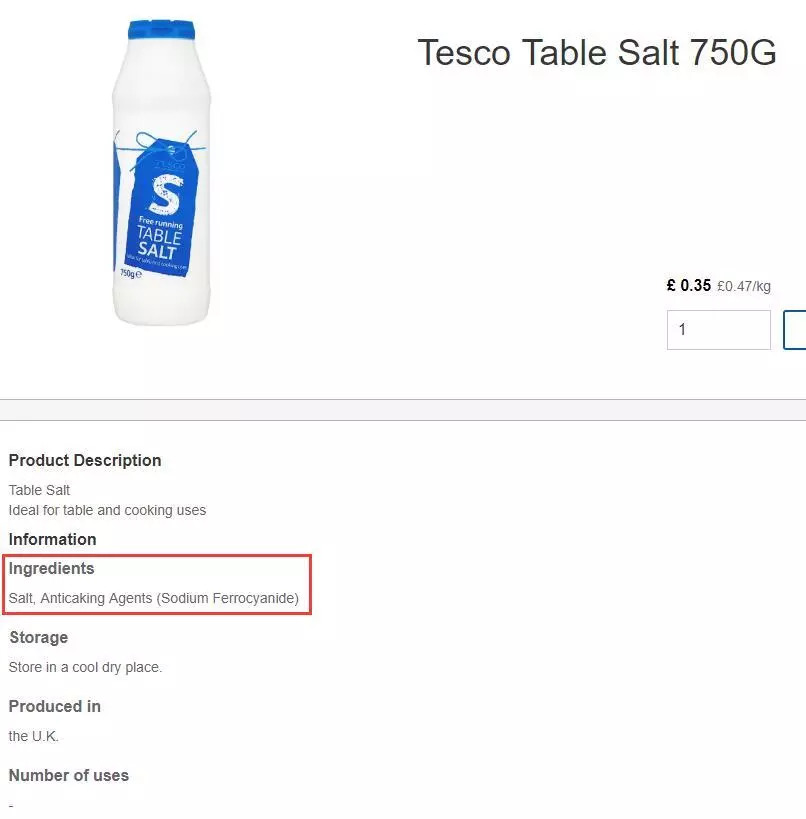Click the Storage heading

(x=39, y=638)
